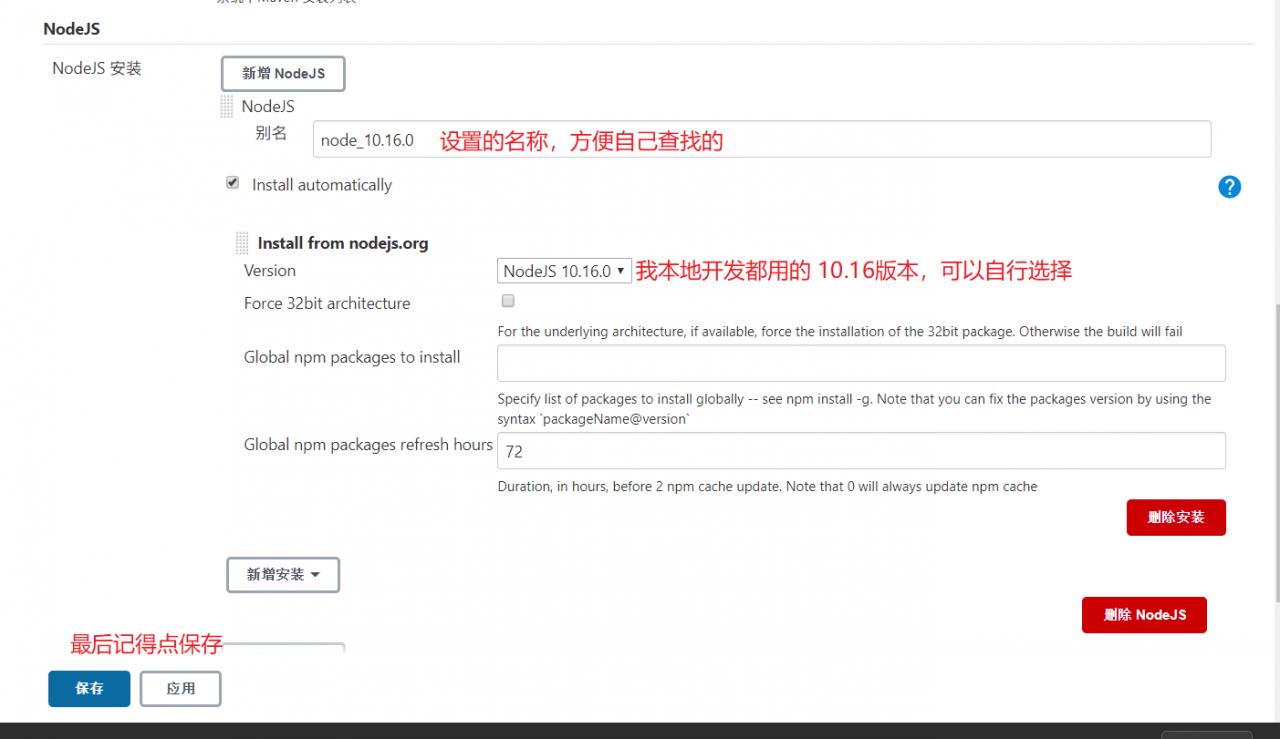This screenshot has height=739, width=1280.
Task: Click the page vertical scrollbar
Action: [1275, 452]
